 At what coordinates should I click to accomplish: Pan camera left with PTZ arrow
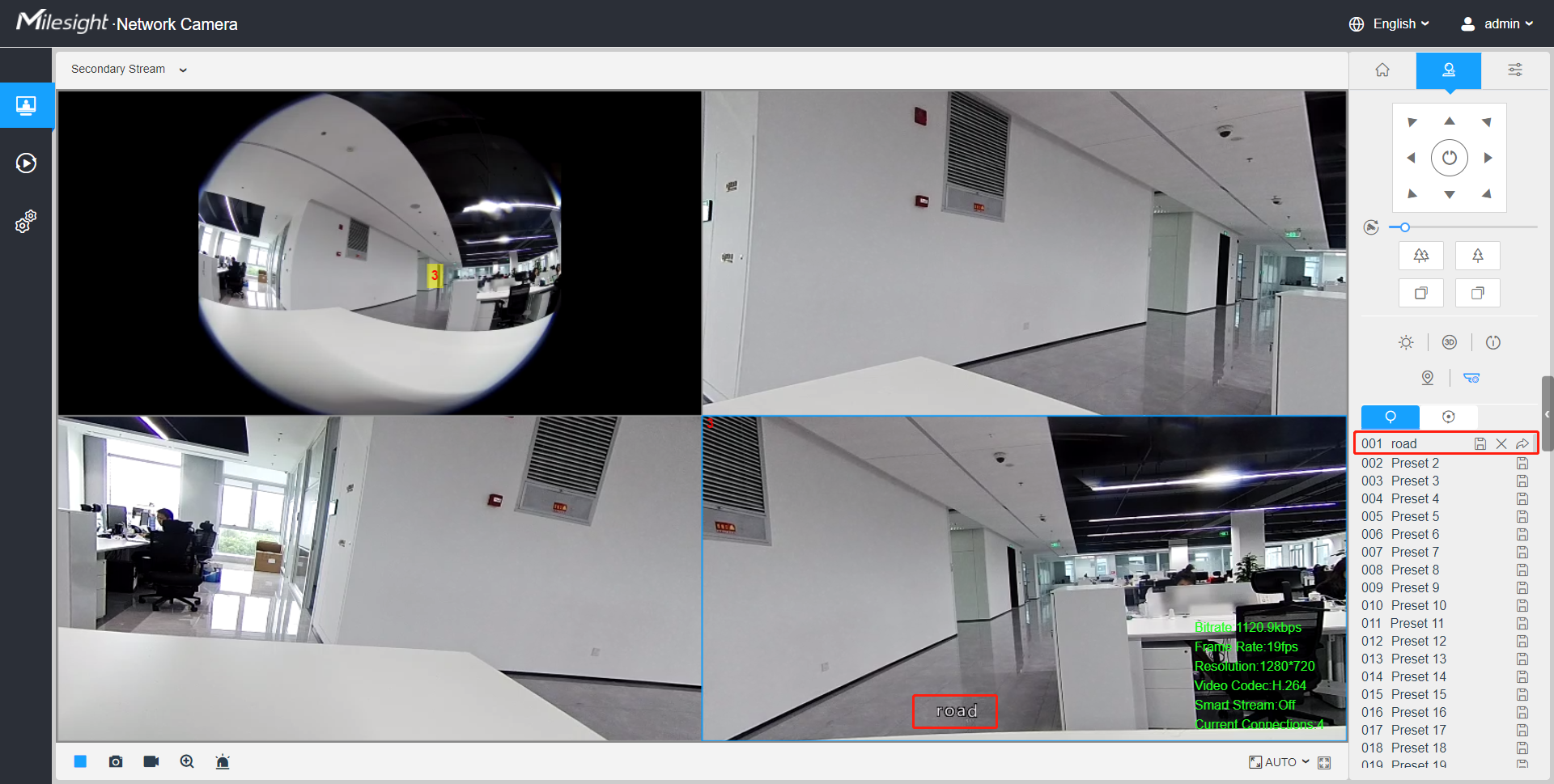[x=1412, y=158]
